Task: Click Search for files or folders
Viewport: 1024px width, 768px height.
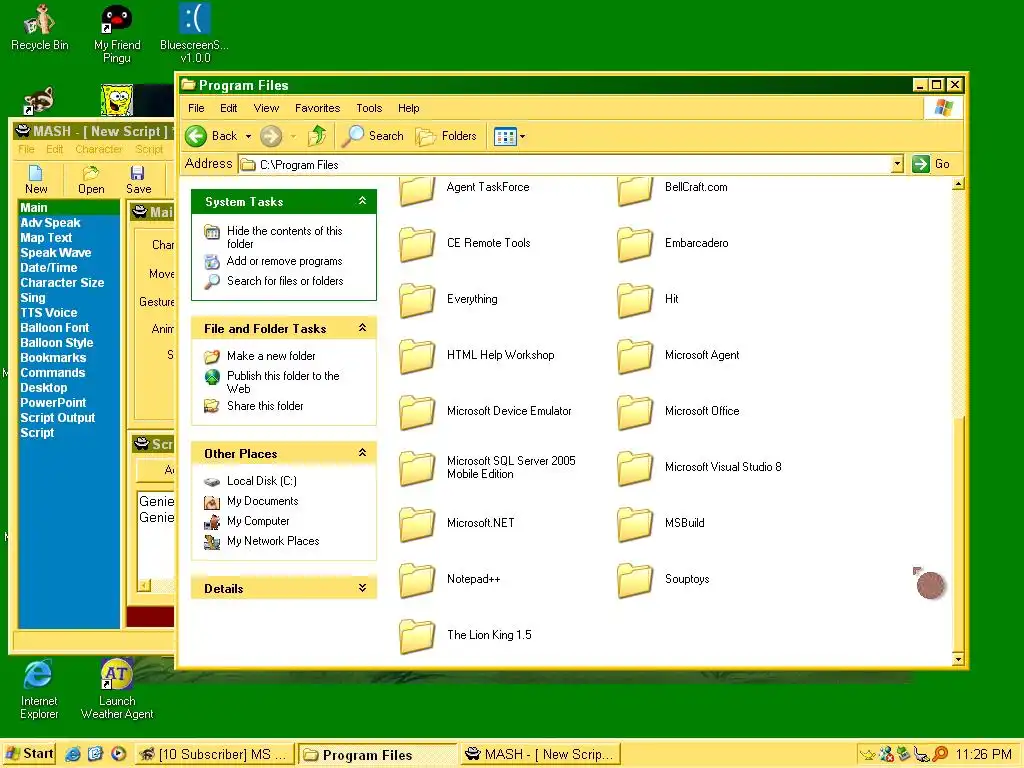Action: click(x=285, y=281)
